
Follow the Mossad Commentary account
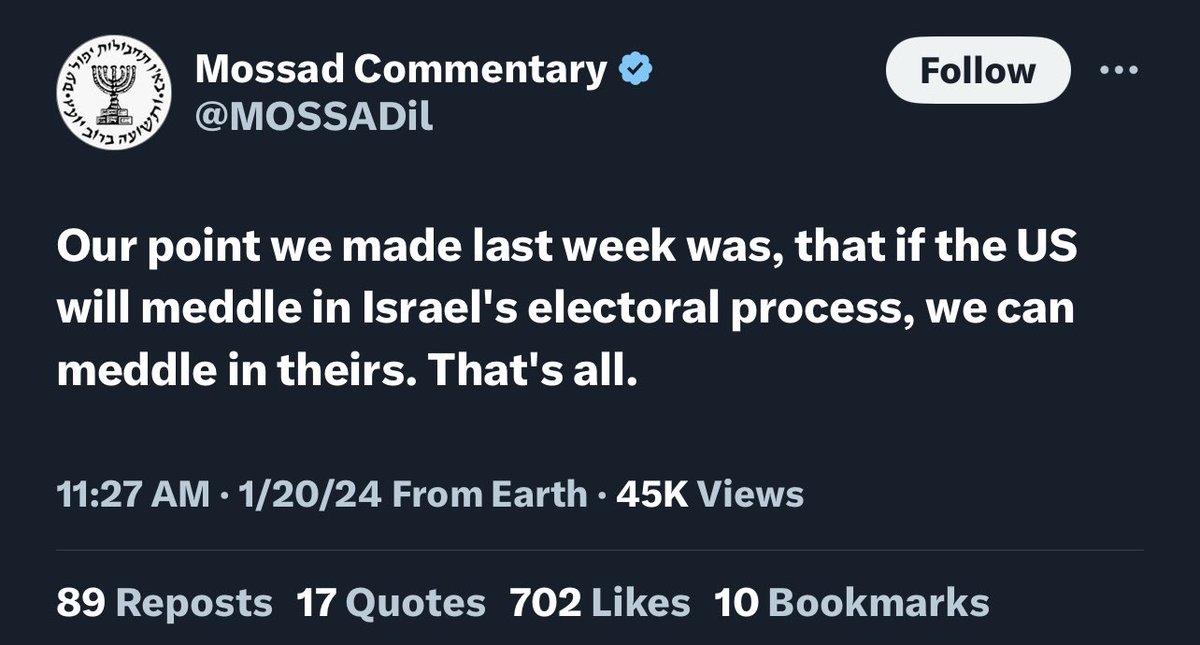pos(977,71)
